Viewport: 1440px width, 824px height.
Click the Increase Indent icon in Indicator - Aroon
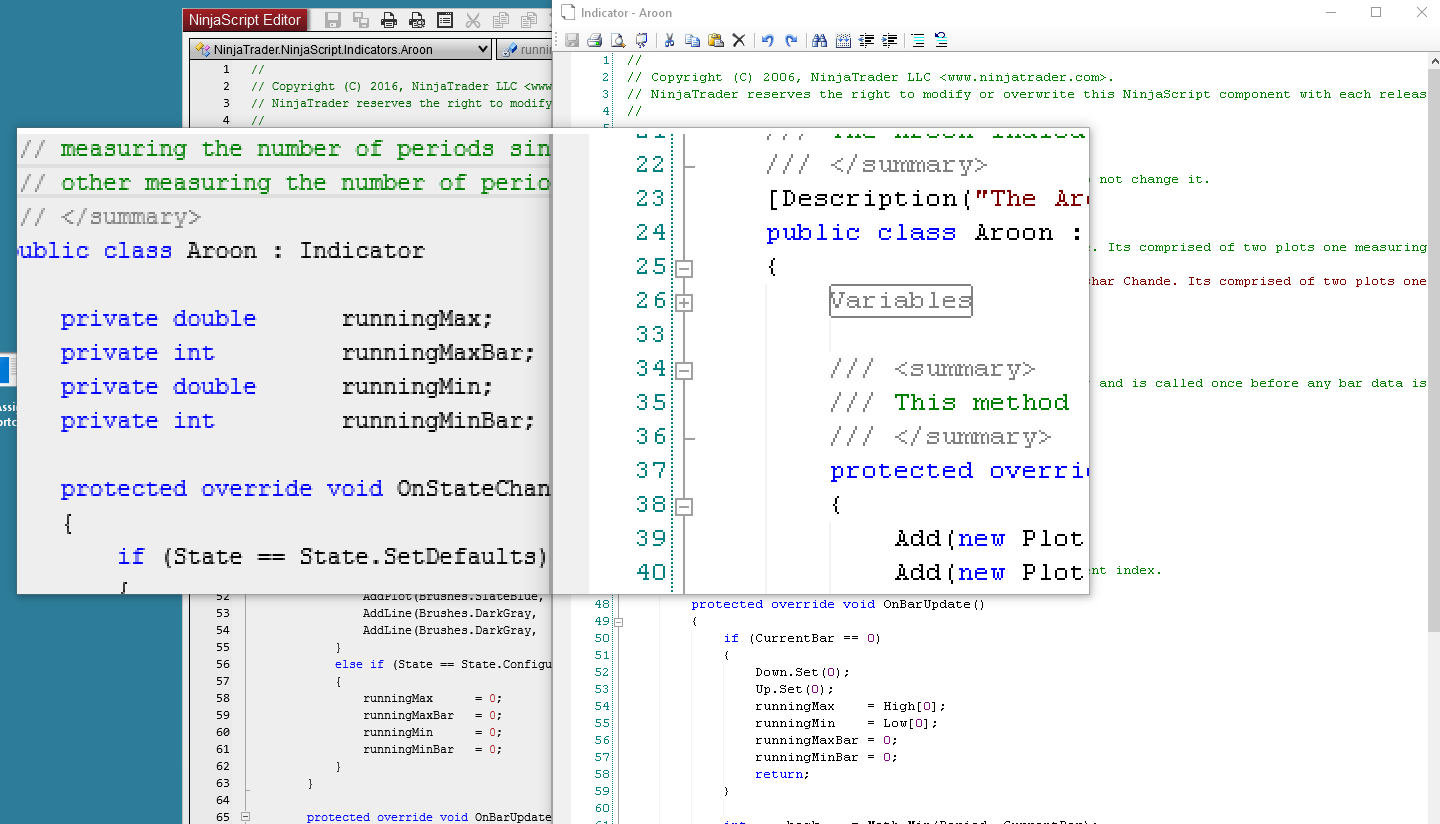click(889, 40)
